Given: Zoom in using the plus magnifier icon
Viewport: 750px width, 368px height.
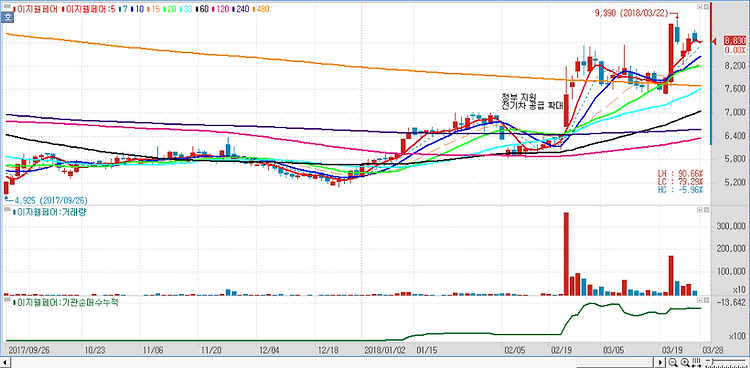Looking at the screenshot, I should click(685, 362).
